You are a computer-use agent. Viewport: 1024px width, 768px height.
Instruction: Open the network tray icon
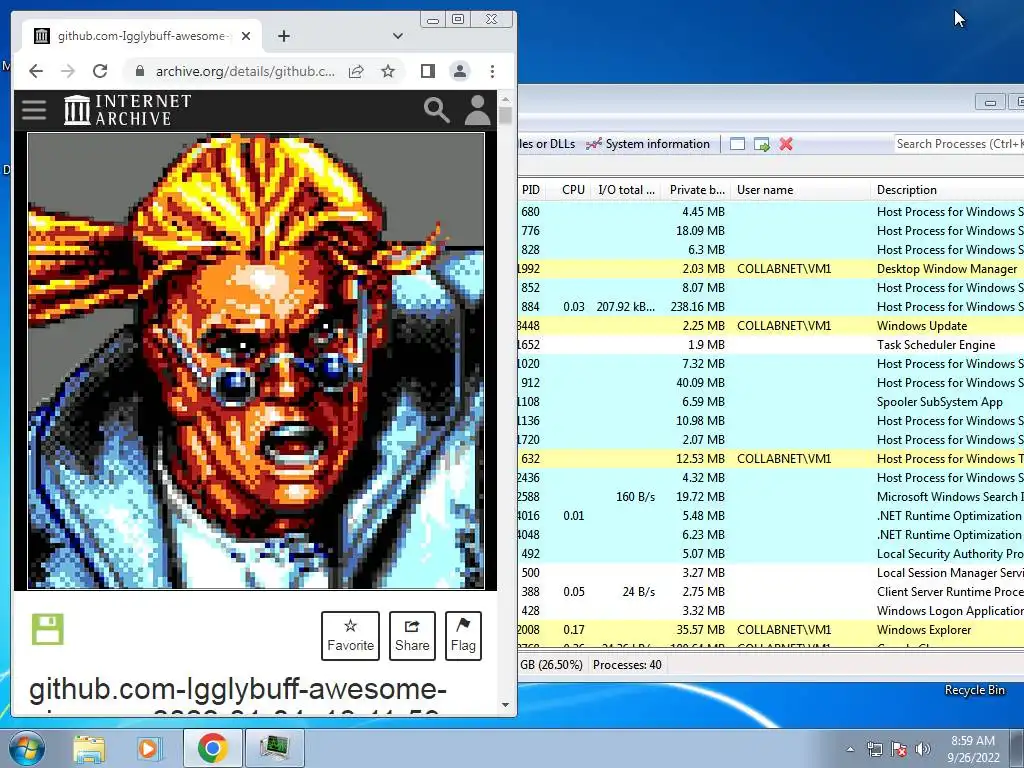pos(874,749)
